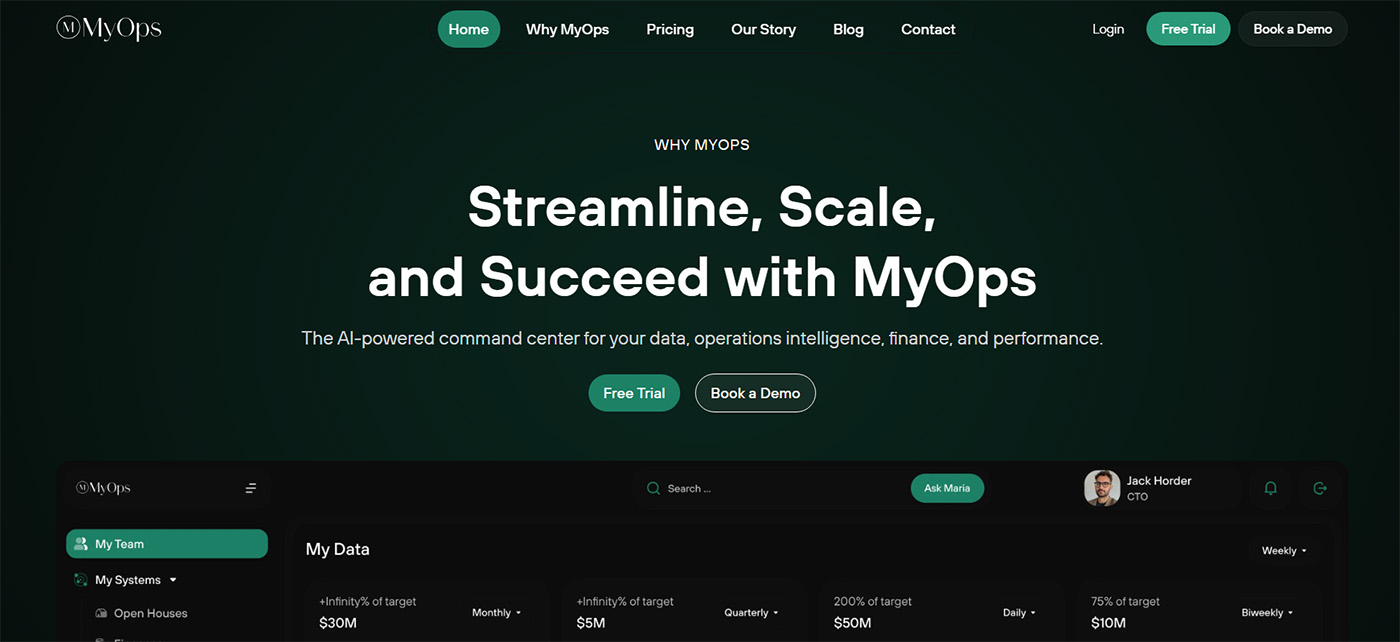Click the My Systems globe icon
This screenshot has height=642, width=1400.
(x=81, y=580)
